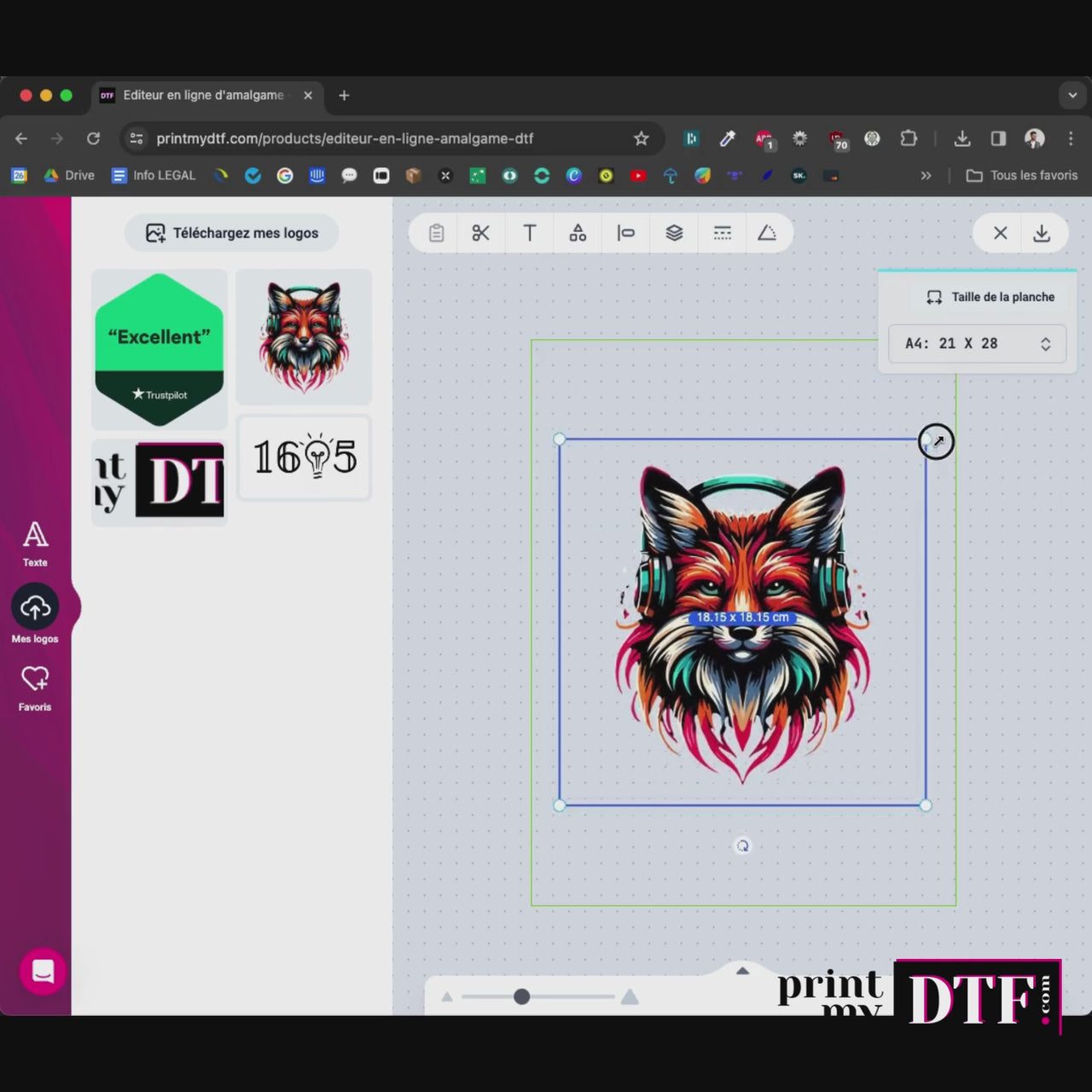Open the Favoris sidebar tab
Image resolution: width=1092 pixels, height=1092 pixels.
click(35, 688)
